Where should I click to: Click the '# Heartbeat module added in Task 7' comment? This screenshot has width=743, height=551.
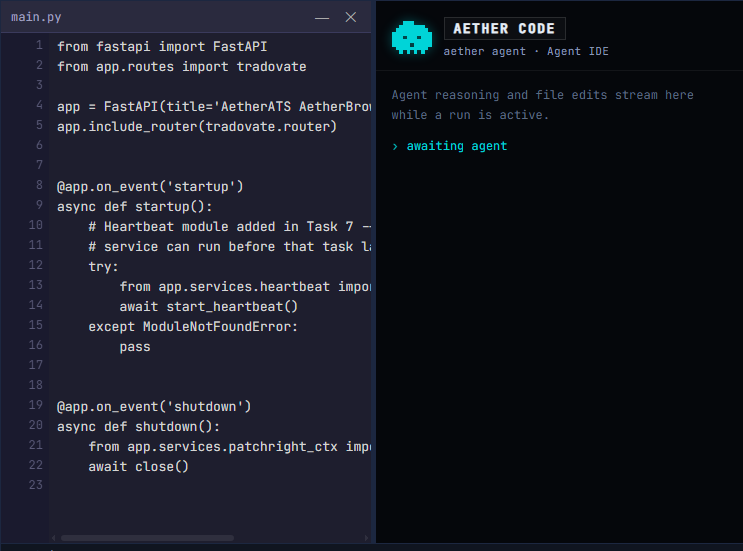pos(229,226)
